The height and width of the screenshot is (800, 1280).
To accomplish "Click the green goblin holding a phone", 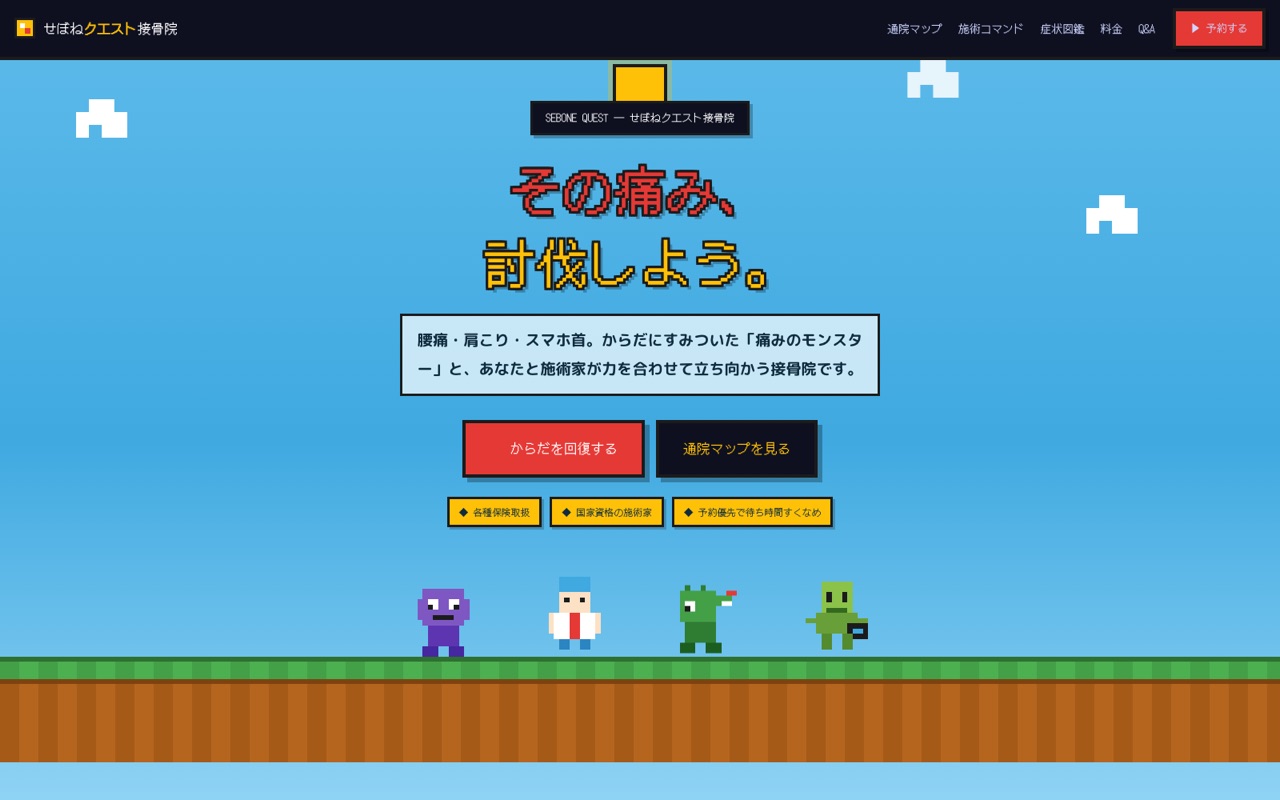I will (837, 616).
